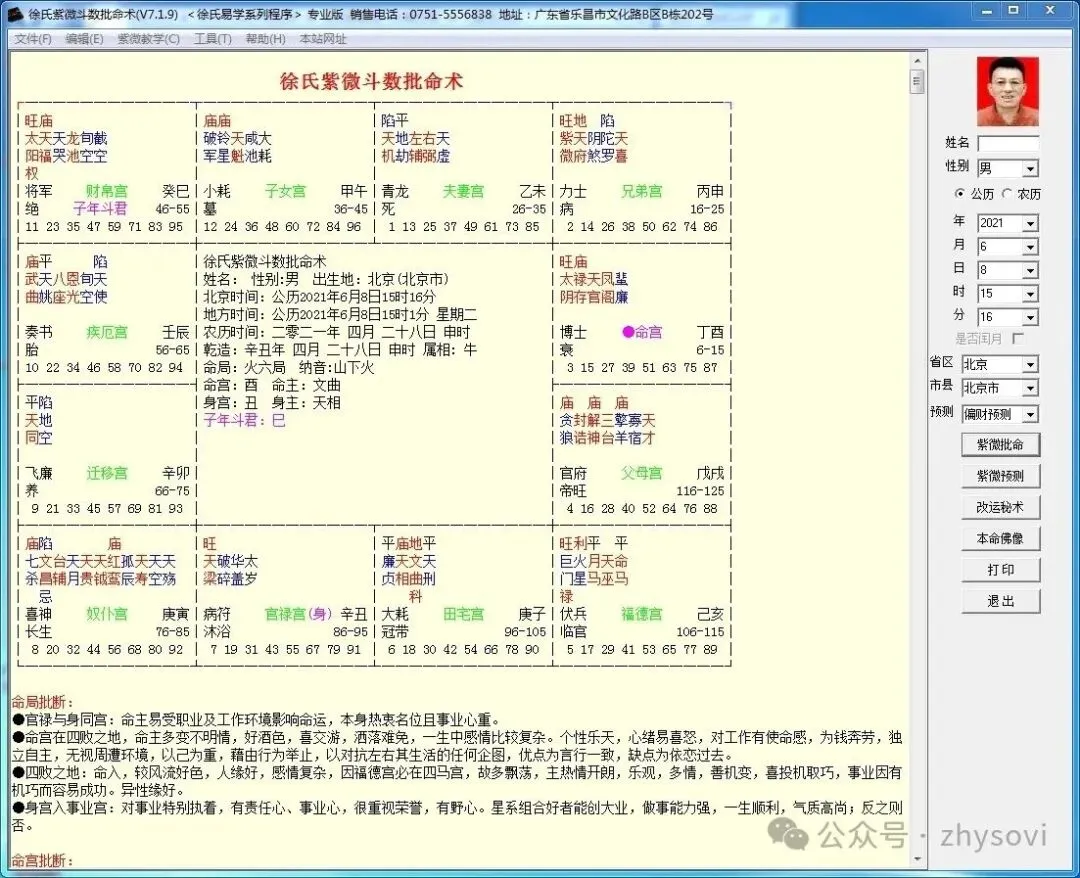Viewport: 1080px width, 878px height.
Task: Click the 徐氏紫微斗数批命术 red heading
Action: coord(371,81)
